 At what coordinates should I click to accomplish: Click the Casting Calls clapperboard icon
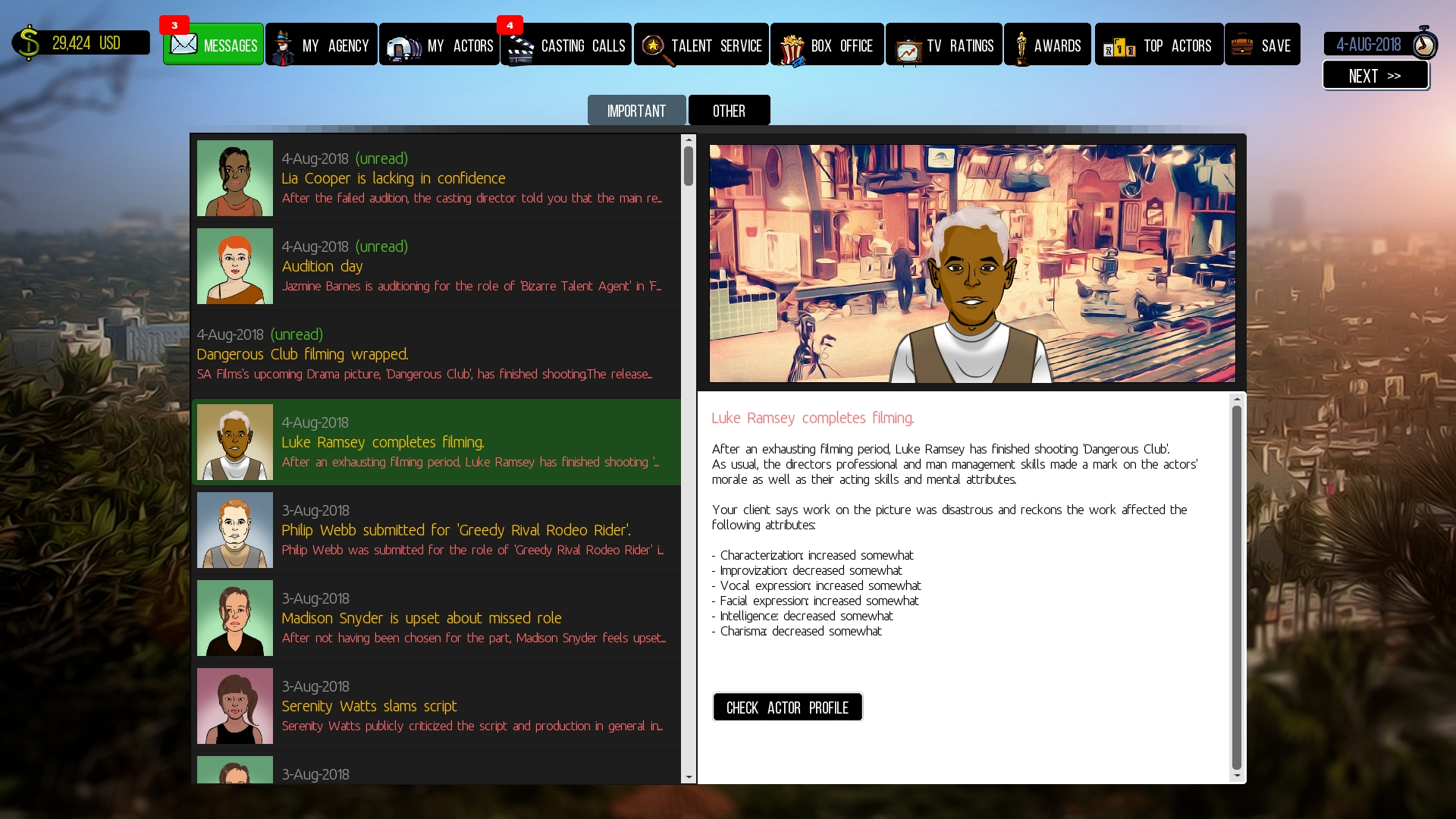[520, 49]
